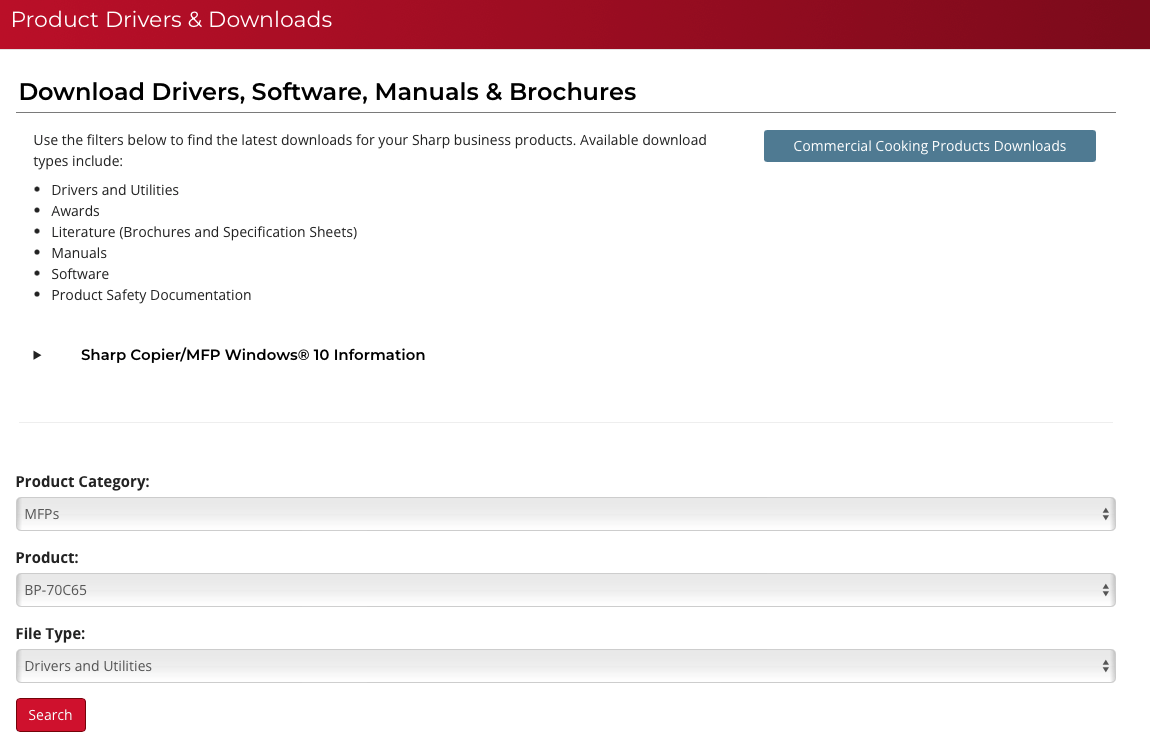
Task: Click the disclosure triangle next to Sharp Copier/MFP info
Action: point(36,355)
